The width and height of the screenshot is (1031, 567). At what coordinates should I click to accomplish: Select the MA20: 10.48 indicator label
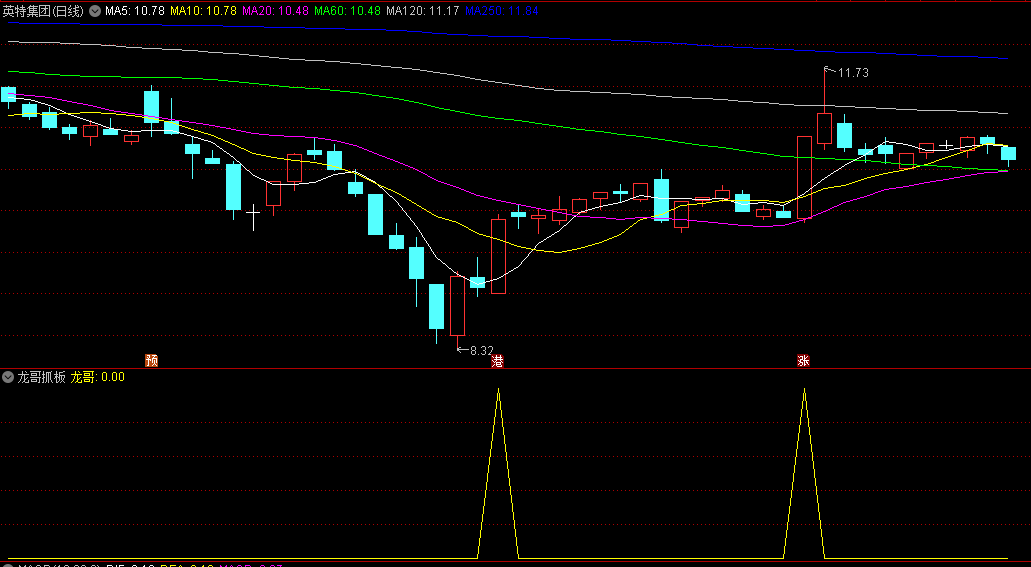[276, 11]
